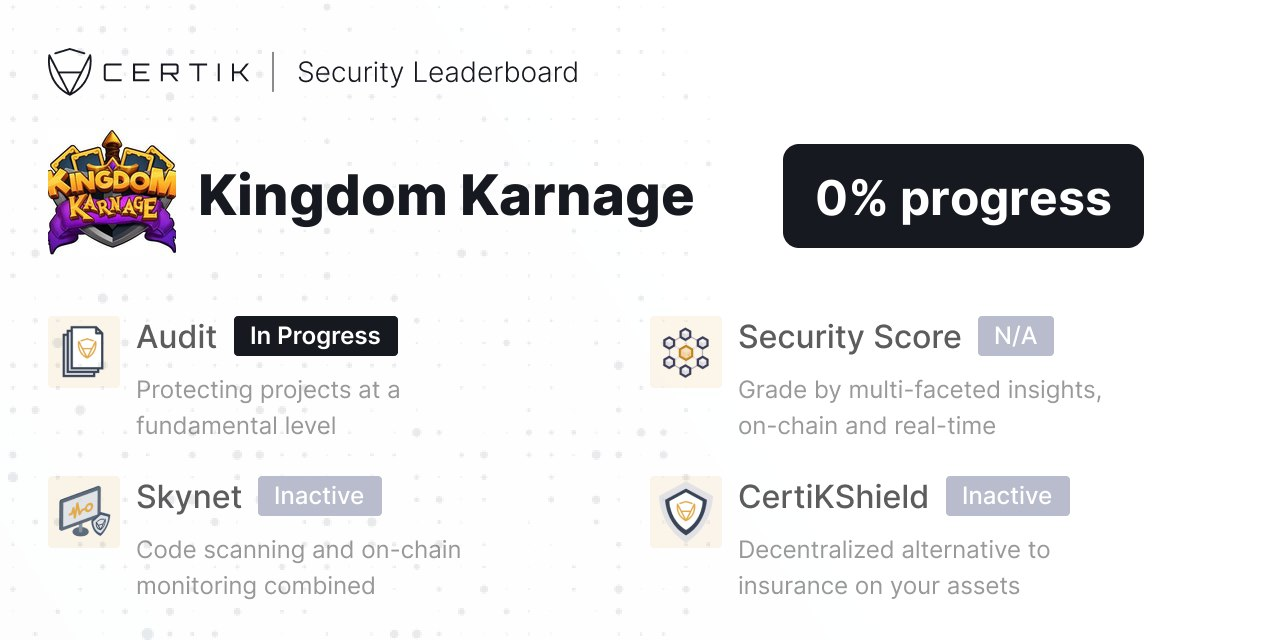This screenshot has height=640, width=1280.
Task: Click the N/A security score badge
Action: tap(1016, 336)
